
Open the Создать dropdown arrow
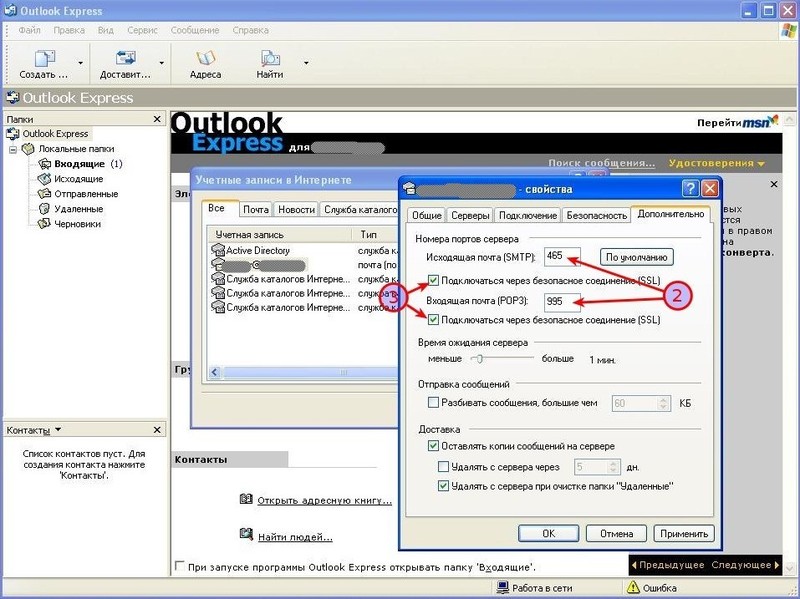pos(81,63)
